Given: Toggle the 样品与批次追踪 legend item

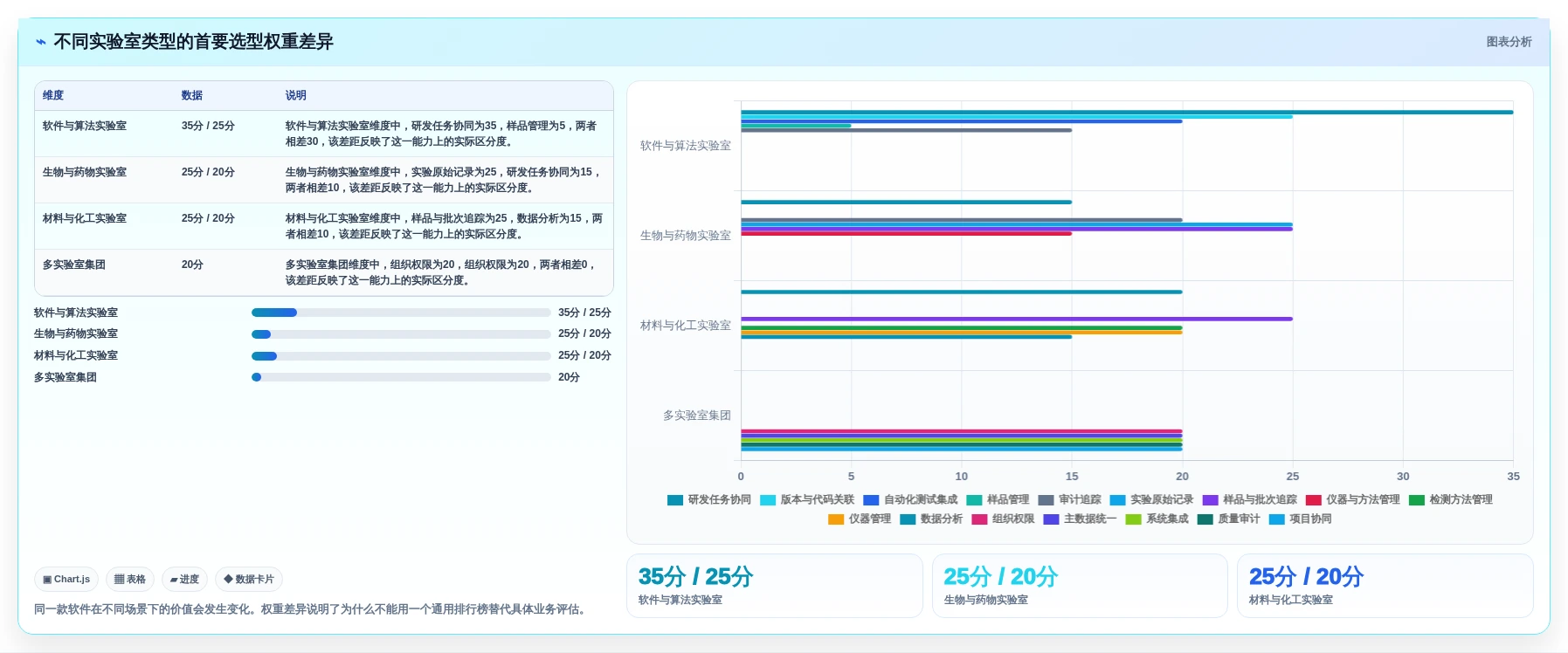Looking at the screenshot, I should pyautogui.click(x=1250, y=499).
